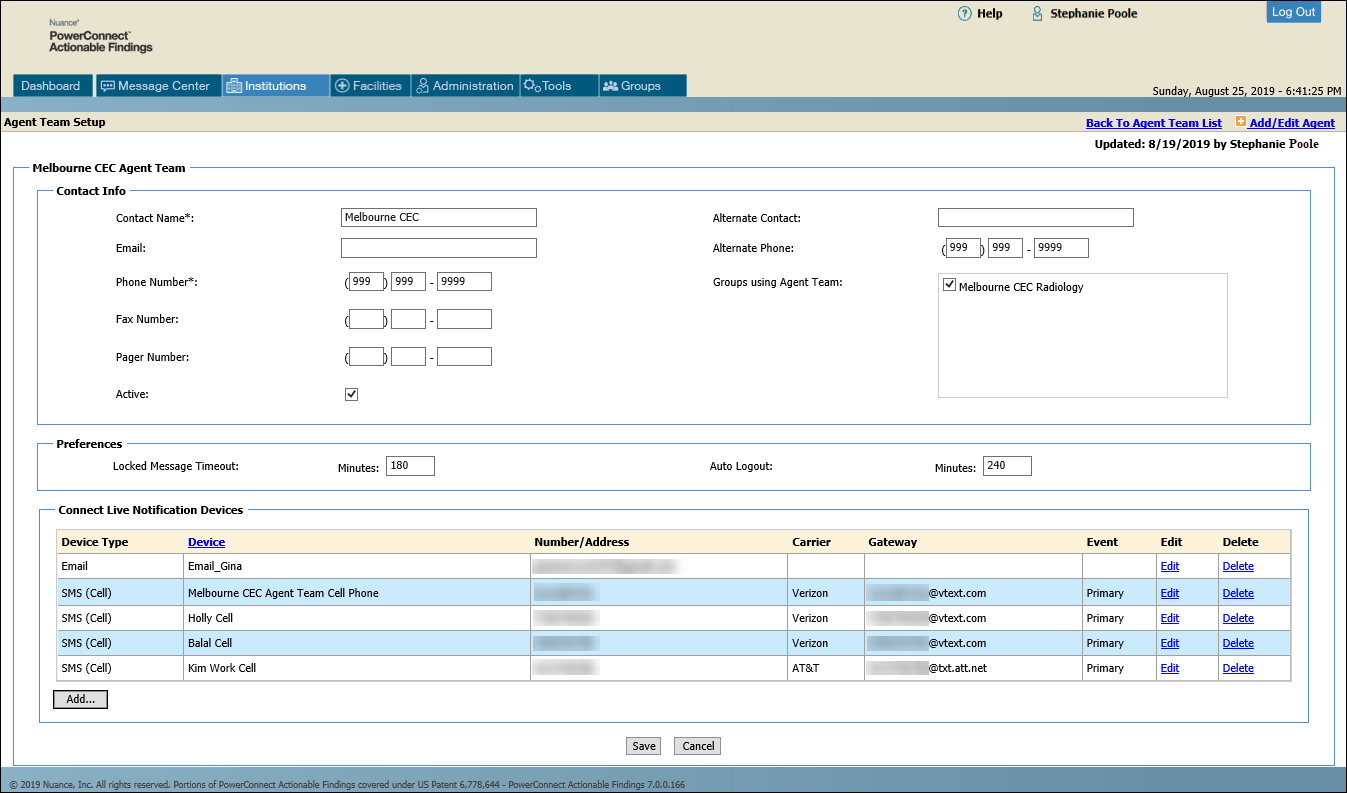Click the Institutions building icon
1347x793 pixels.
point(234,86)
